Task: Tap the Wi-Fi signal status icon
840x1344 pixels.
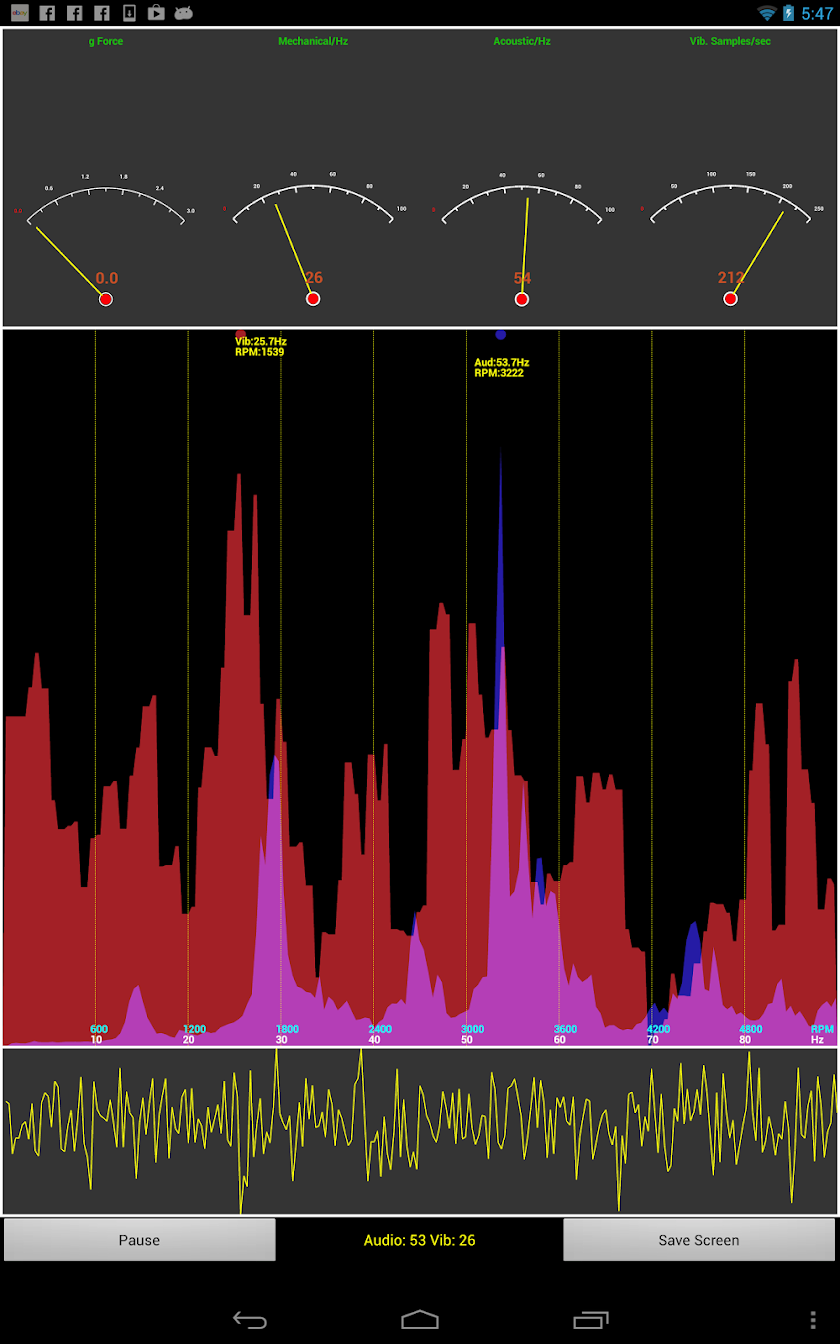Action: click(x=767, y=13)
